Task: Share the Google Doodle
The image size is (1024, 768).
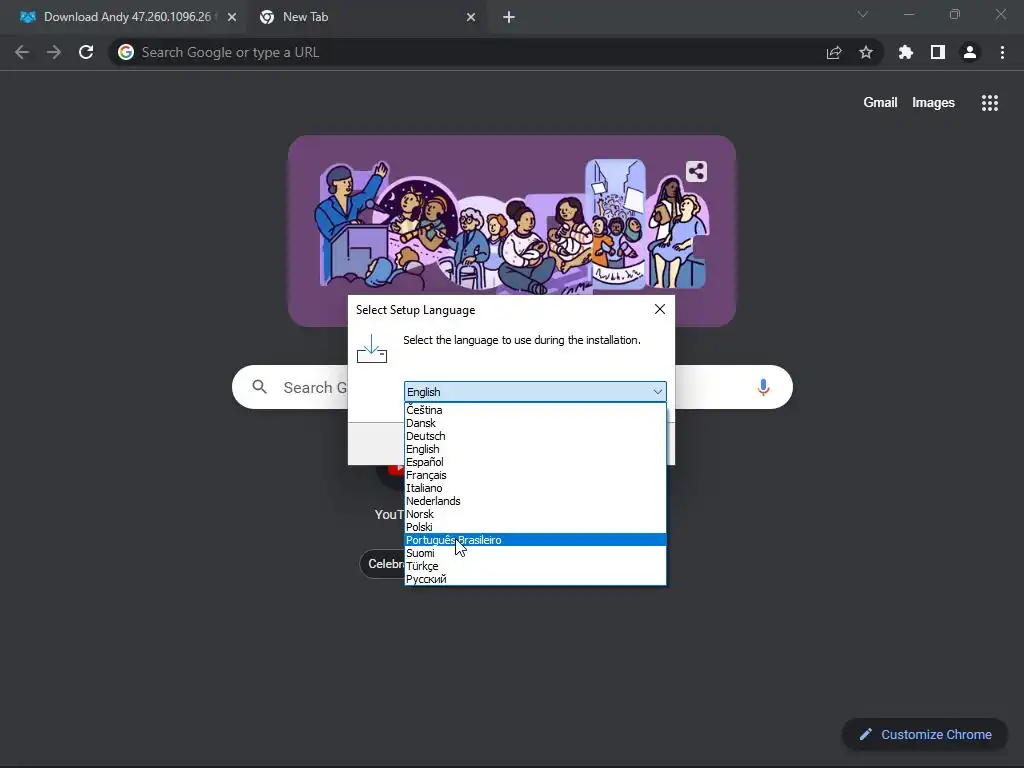Action: click(696, 171)
